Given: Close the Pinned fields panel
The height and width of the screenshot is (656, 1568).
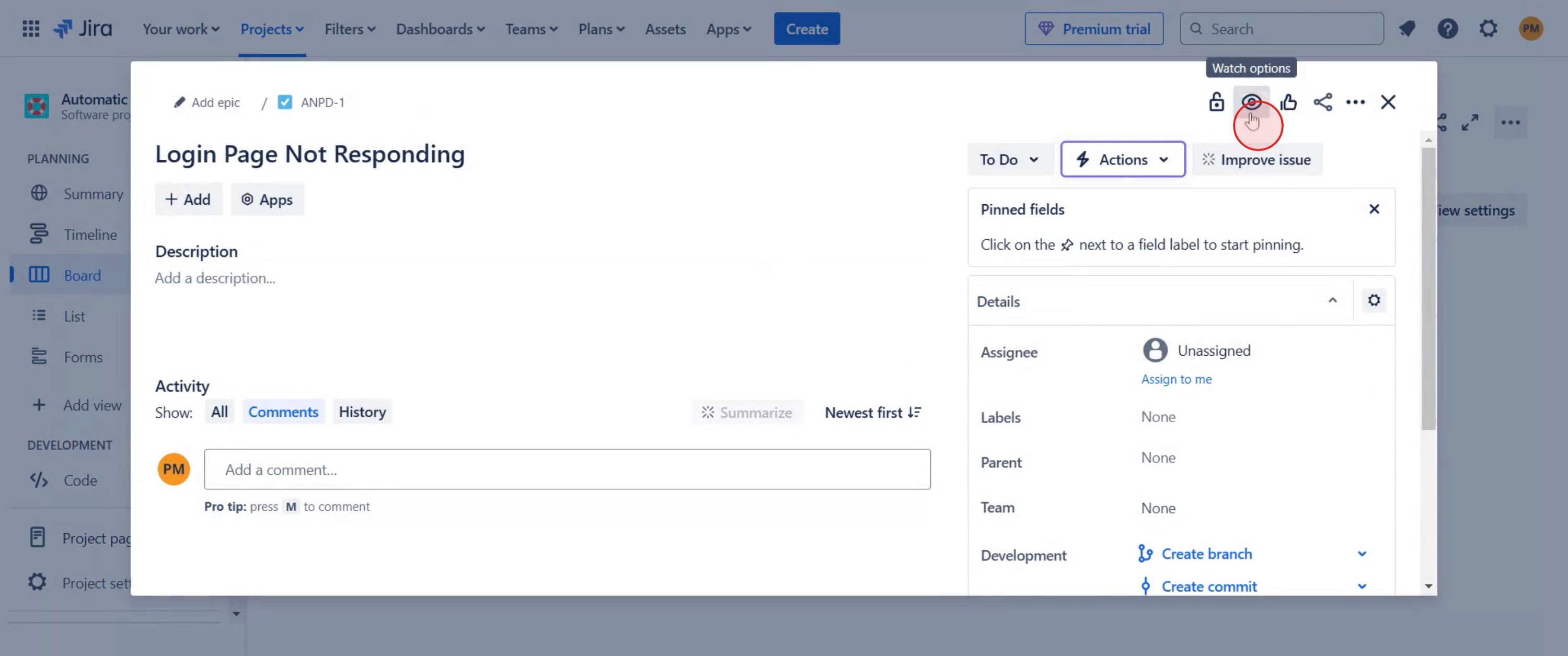Looking at the screenshot, I should [x=1373, y=209].
